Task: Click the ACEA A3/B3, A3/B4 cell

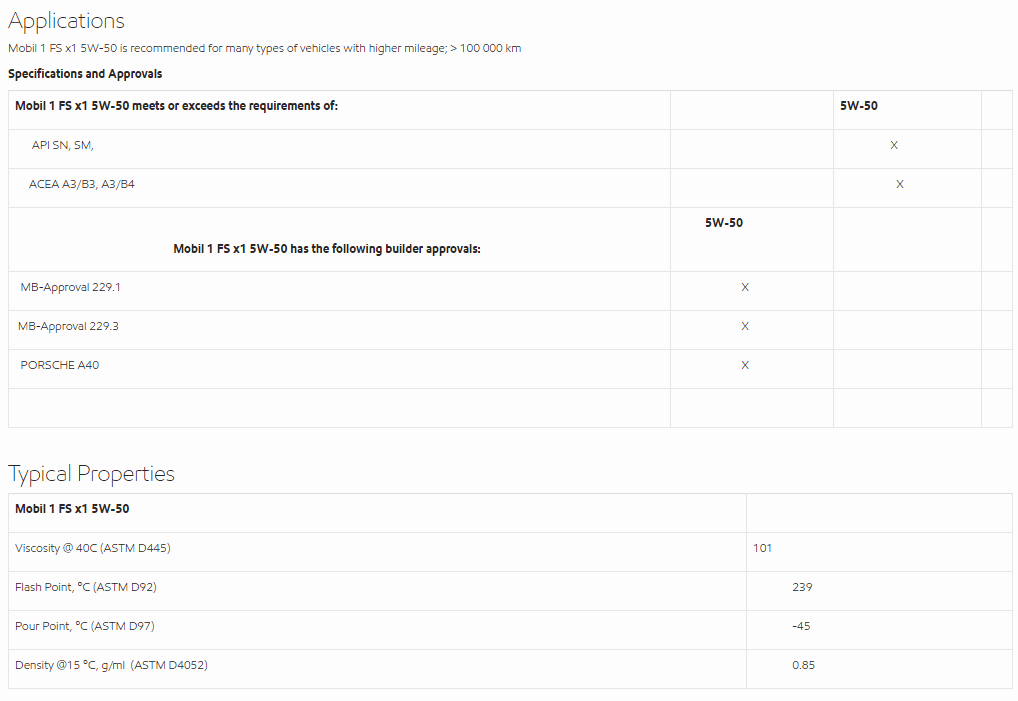Action: click(81, 184)
